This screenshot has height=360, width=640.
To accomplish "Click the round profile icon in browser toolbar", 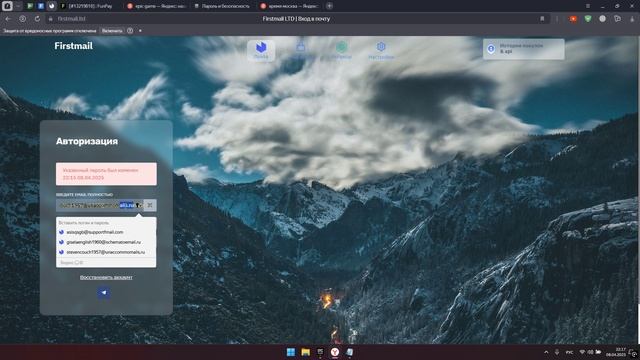I will pyautogui.click(x=602, y=19).
